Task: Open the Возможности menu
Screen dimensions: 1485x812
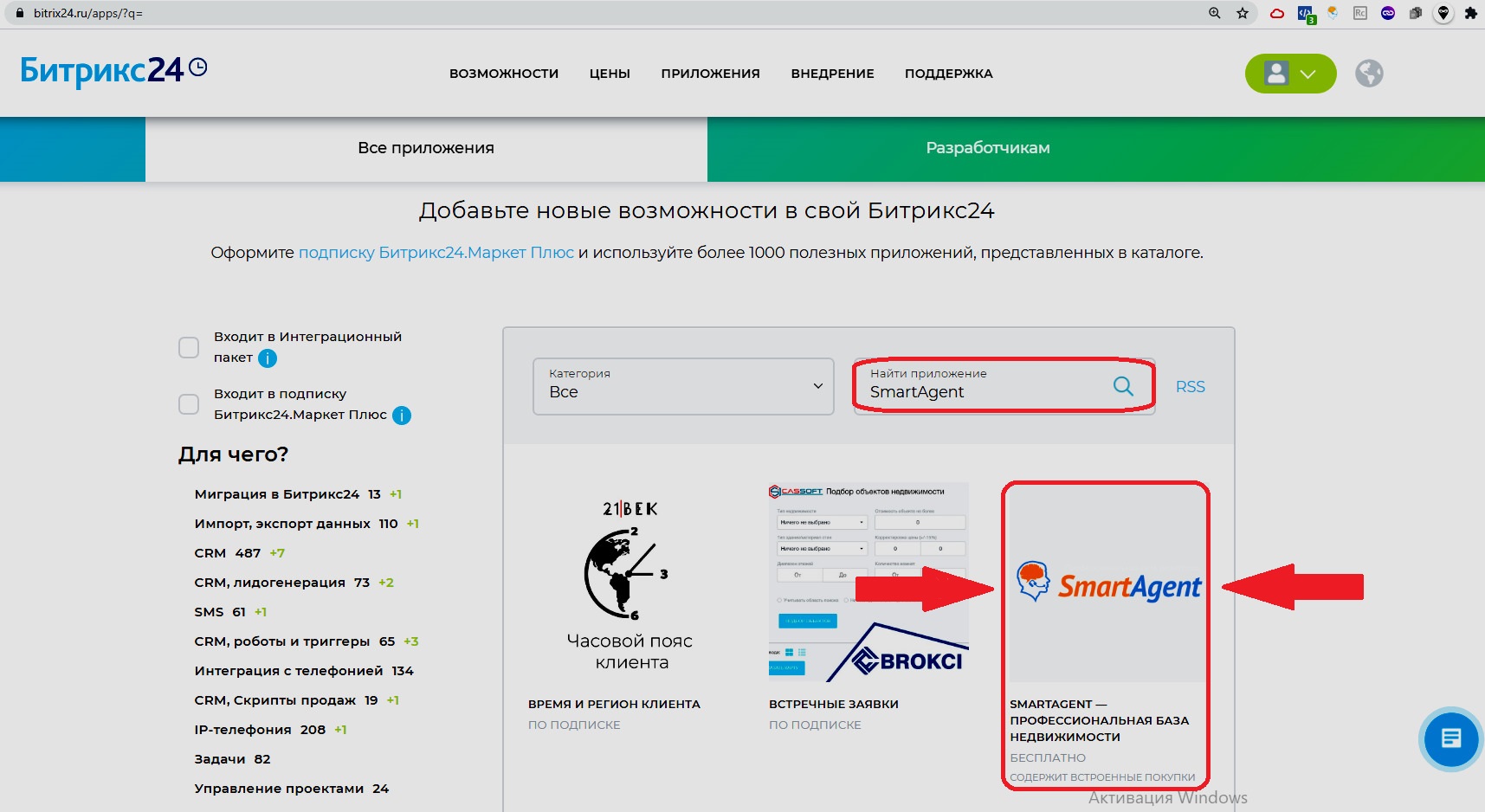Action: [504, 74]
